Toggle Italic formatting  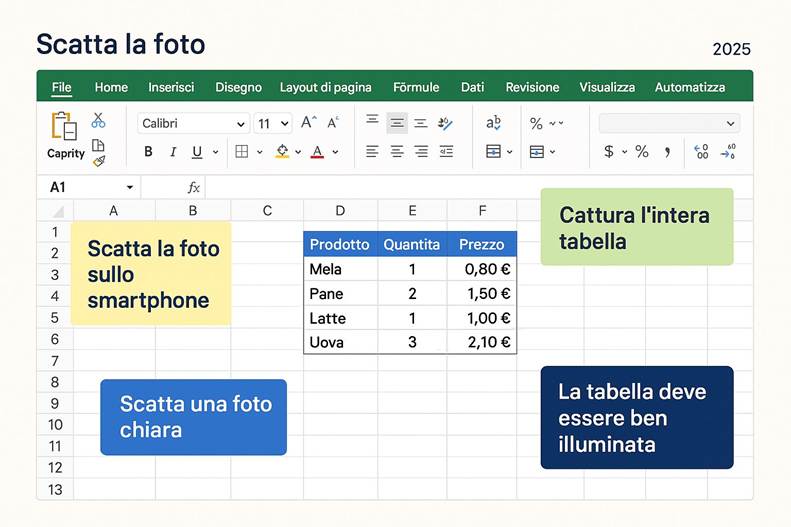(173, 152)
